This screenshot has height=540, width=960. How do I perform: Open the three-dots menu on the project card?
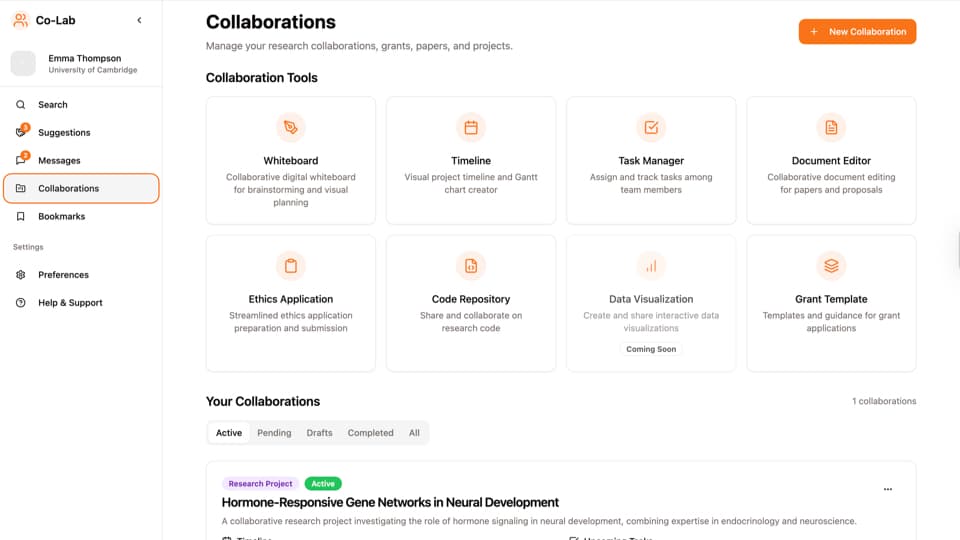tap(888, 489)
